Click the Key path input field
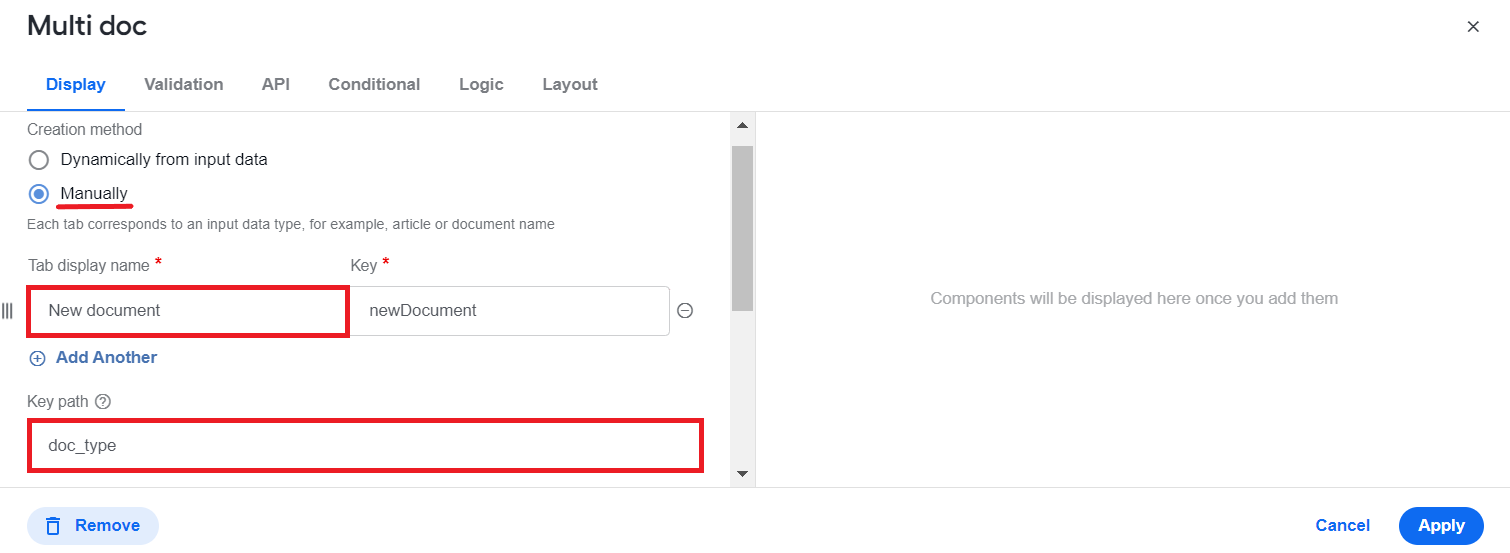This screenshot has height=553, width=1510. coord(365,445)
